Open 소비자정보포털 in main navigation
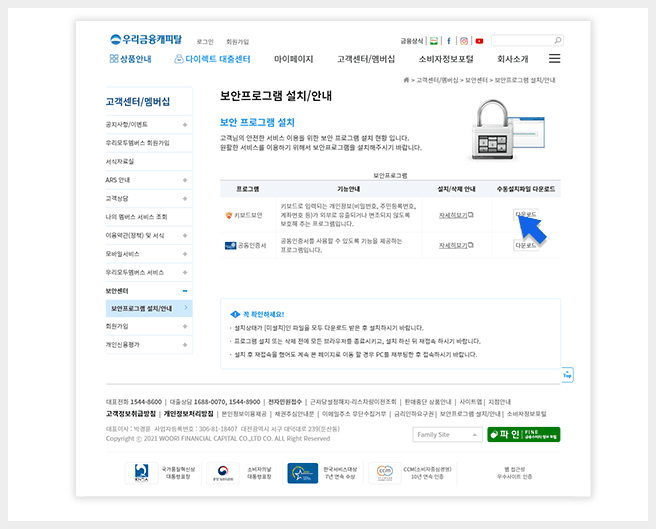This screenshot has height=529, width=656. 446,59
